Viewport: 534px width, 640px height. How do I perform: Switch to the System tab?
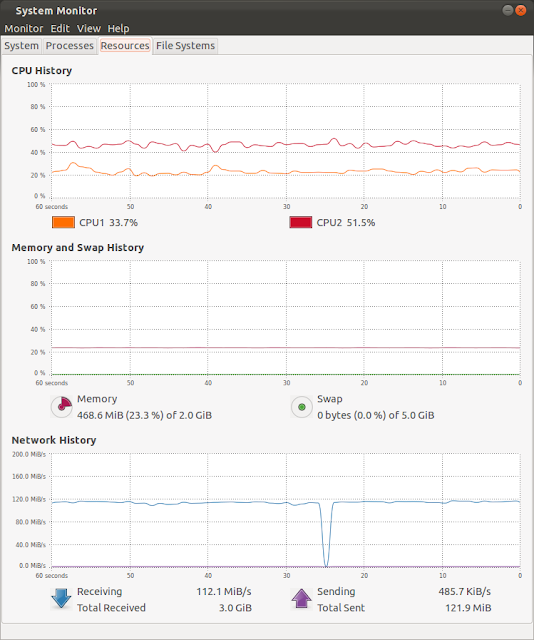click(21, 46)
